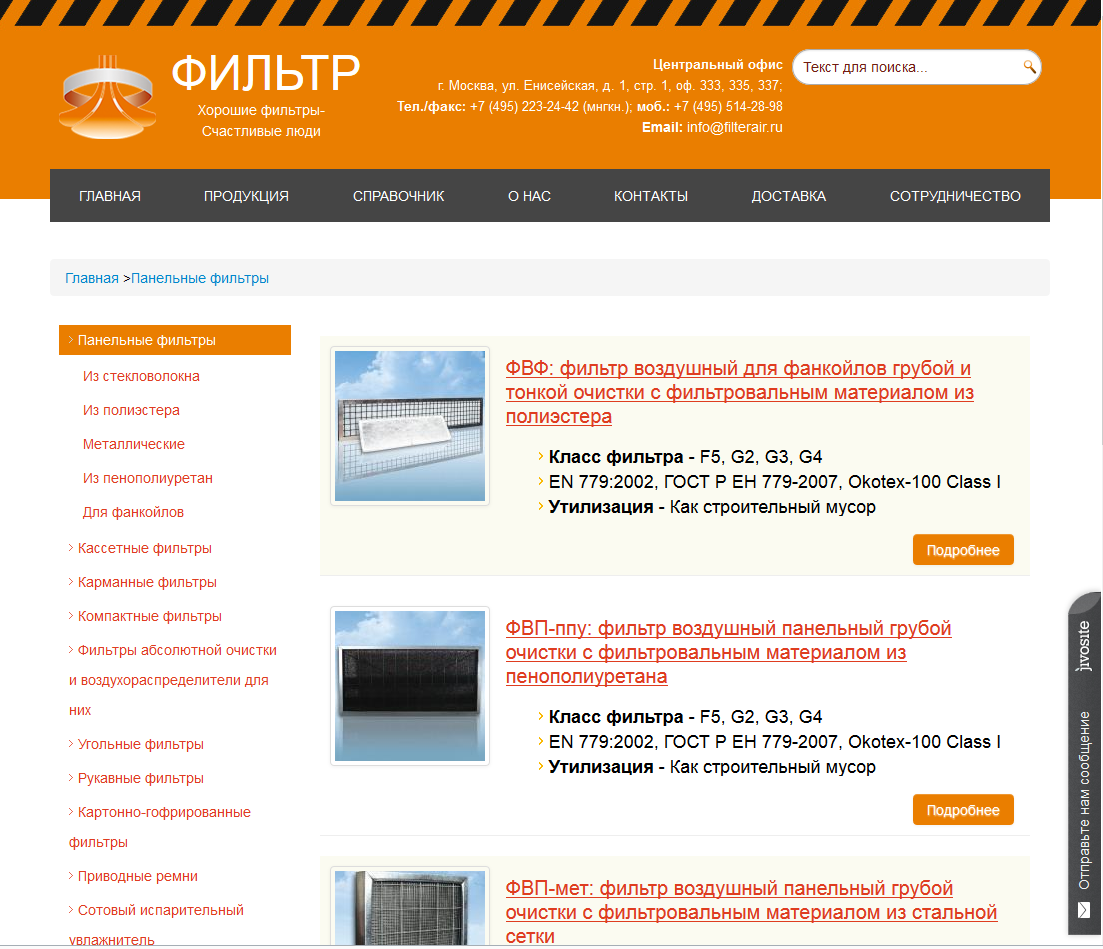Click the ФИЛЬТР site title text

(266, 72)
